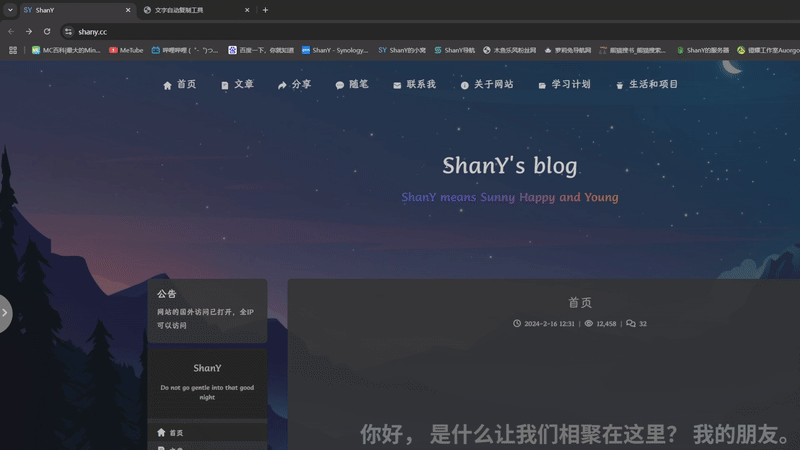
Task: Click the address bar showing shany.cc
Action: point(300,31)
